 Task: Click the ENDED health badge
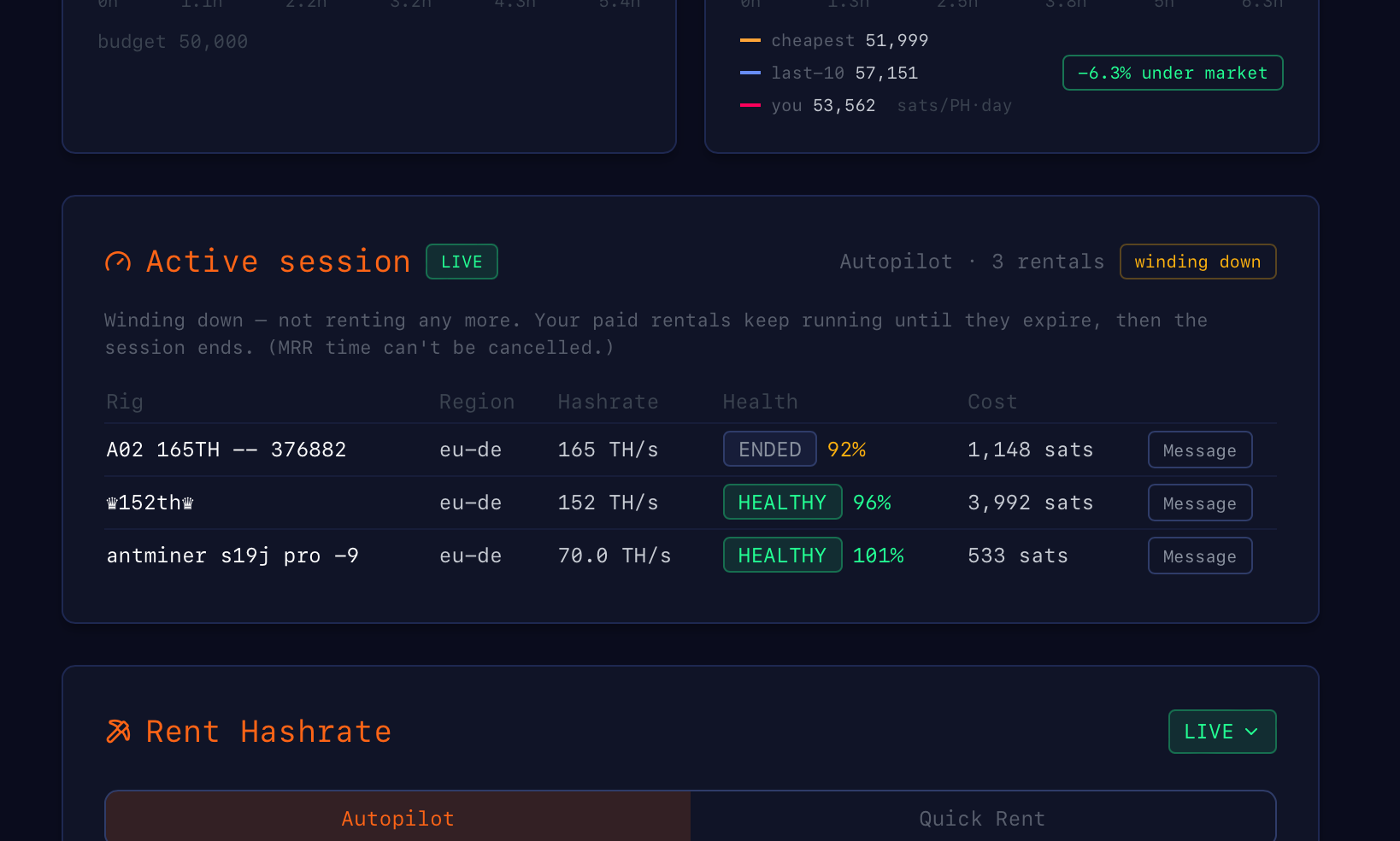770,450
